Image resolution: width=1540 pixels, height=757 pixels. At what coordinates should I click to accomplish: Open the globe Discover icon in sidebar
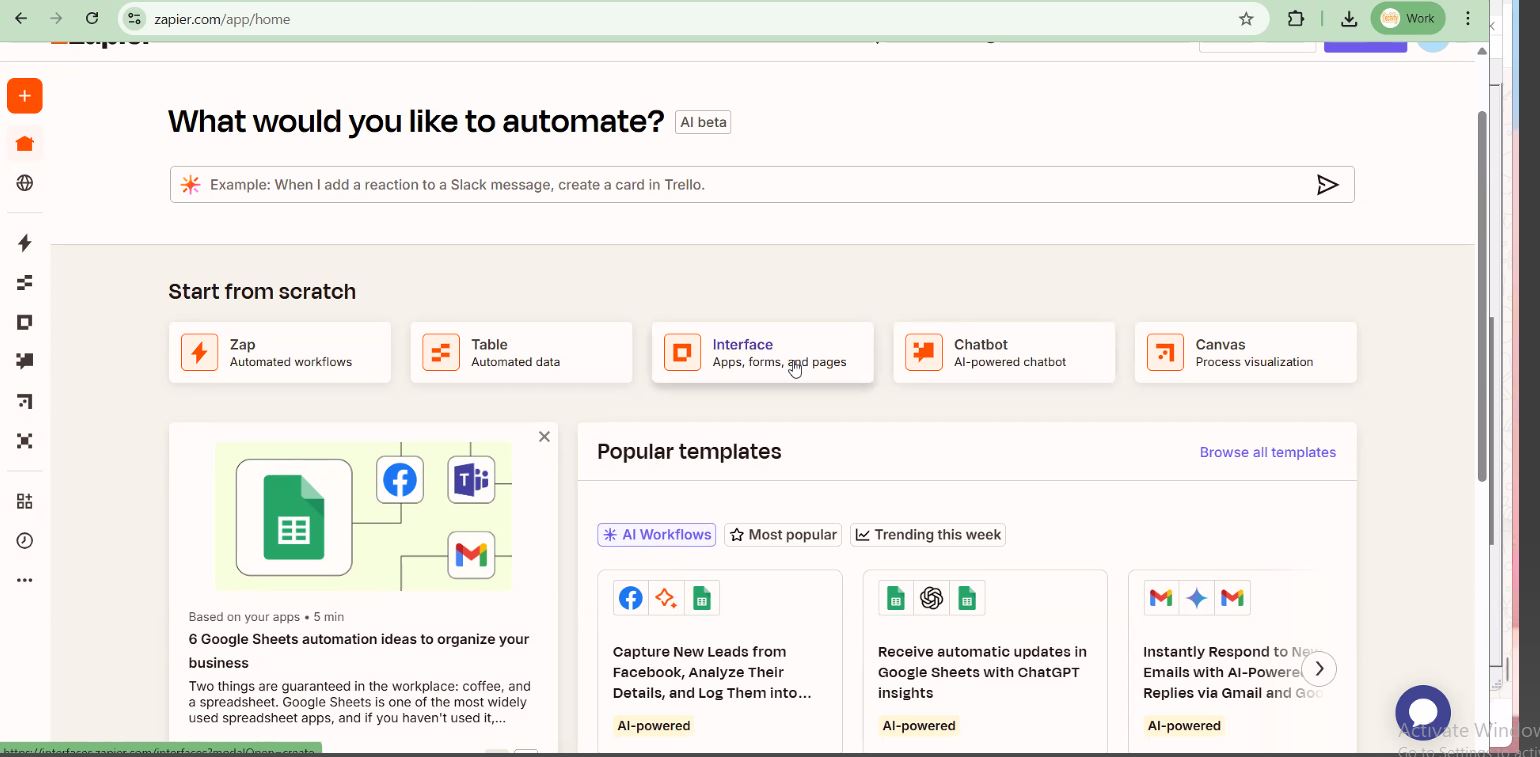[25, 183]
